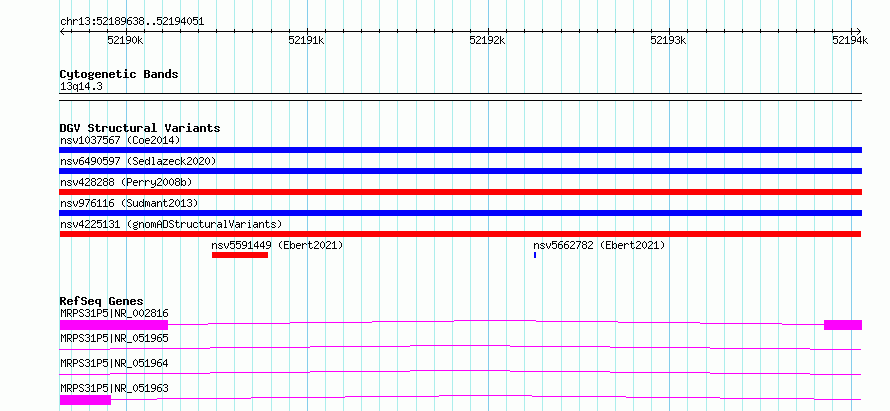Open the MRPS31P5|NR_002816 transcript label
890x411 pixels.
tap(114, 313)
